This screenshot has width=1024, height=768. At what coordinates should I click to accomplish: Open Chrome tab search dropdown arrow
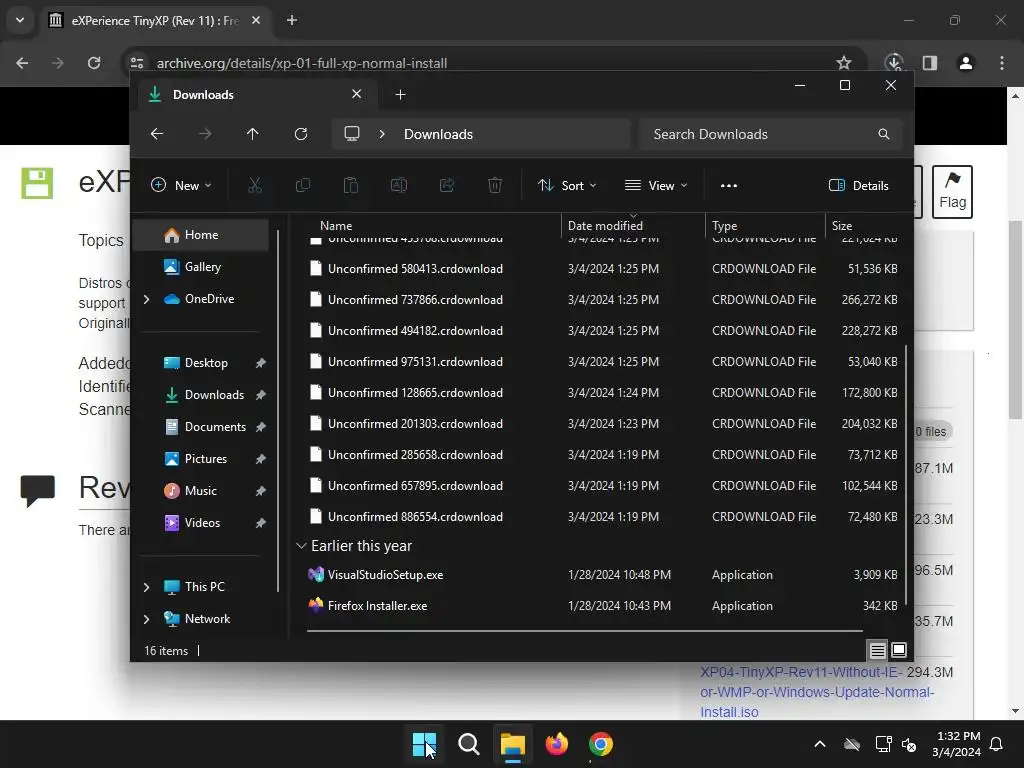(20, 20)
